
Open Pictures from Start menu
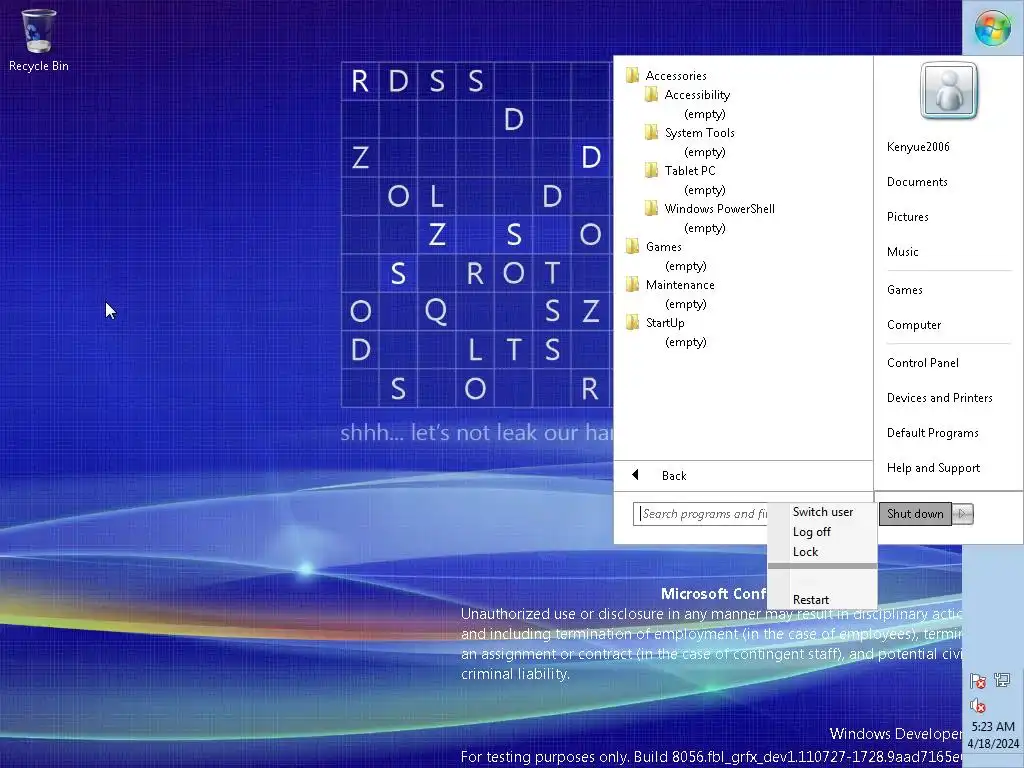907,217
